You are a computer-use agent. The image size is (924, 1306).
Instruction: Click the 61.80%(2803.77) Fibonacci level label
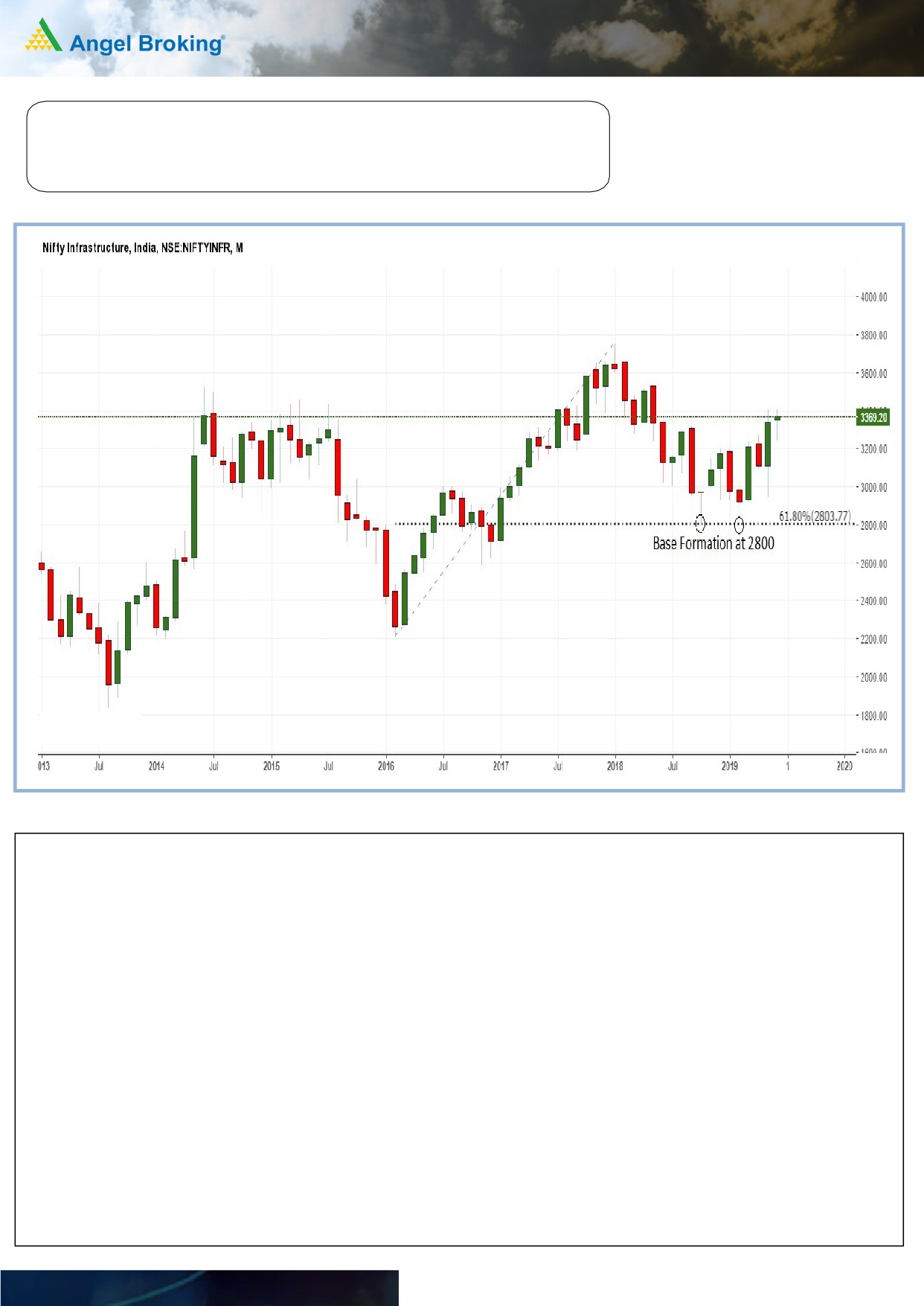coord(814,516)
